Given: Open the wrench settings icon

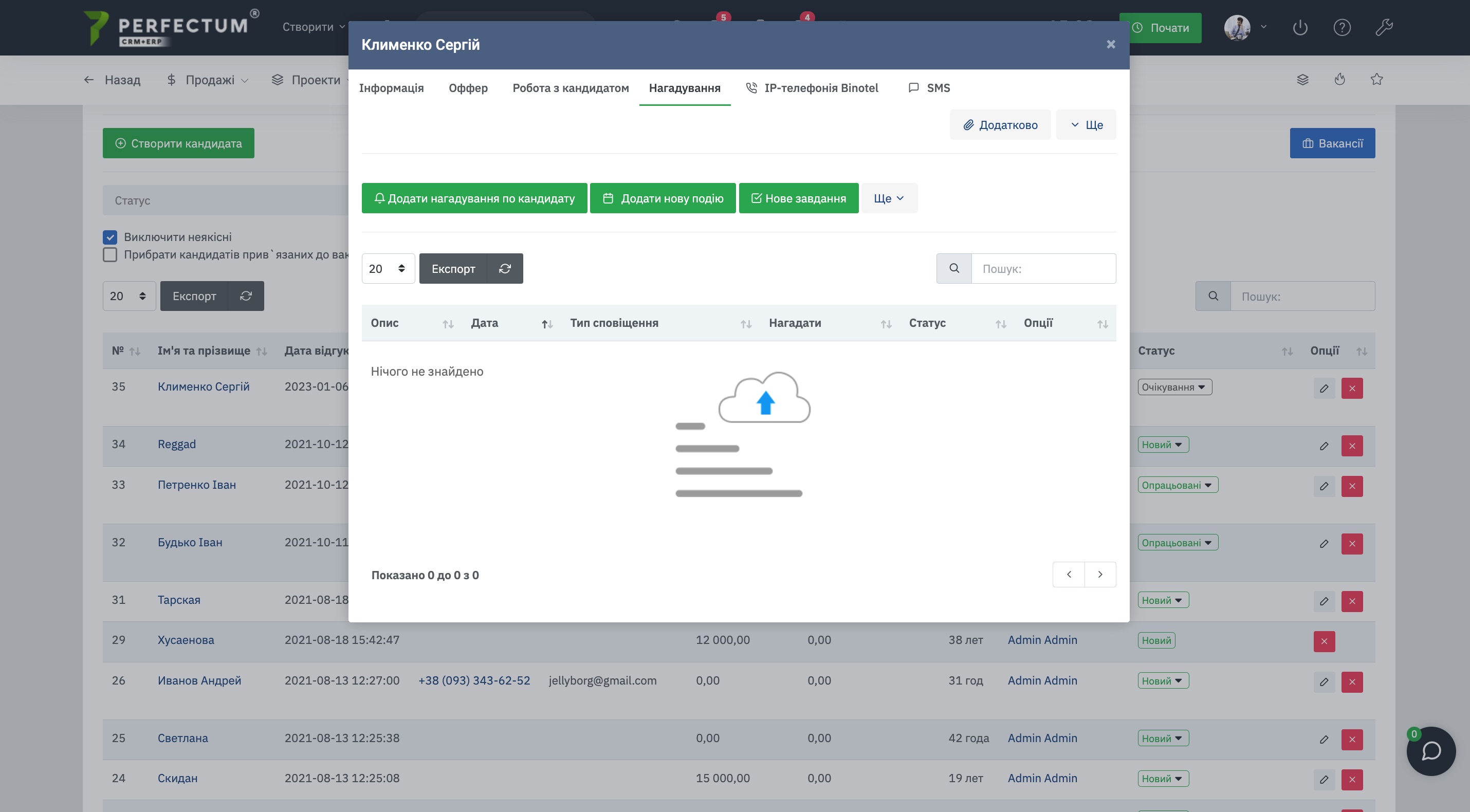Looking at the screenshot, I should (x=1384, y=27).
